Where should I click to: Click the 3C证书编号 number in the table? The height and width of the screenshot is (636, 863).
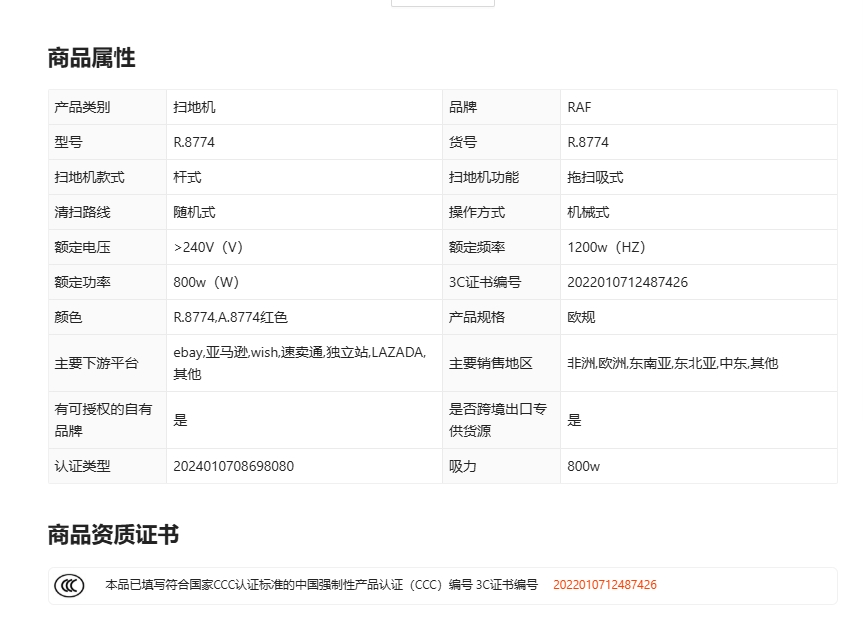pos(627,282)
